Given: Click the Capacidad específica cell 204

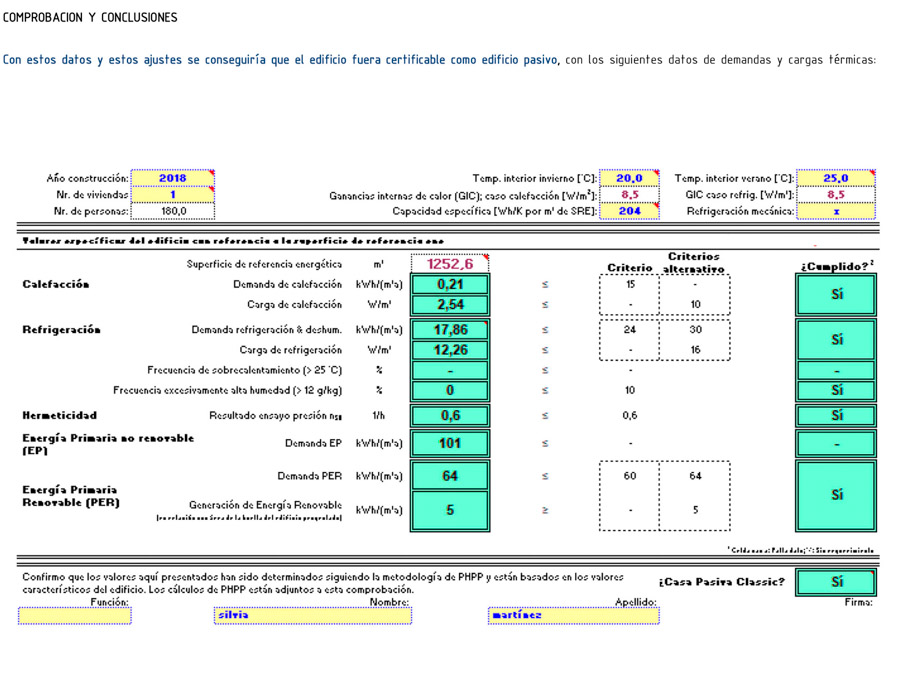Looking at the screenshot, I should (x=630, y=211).
